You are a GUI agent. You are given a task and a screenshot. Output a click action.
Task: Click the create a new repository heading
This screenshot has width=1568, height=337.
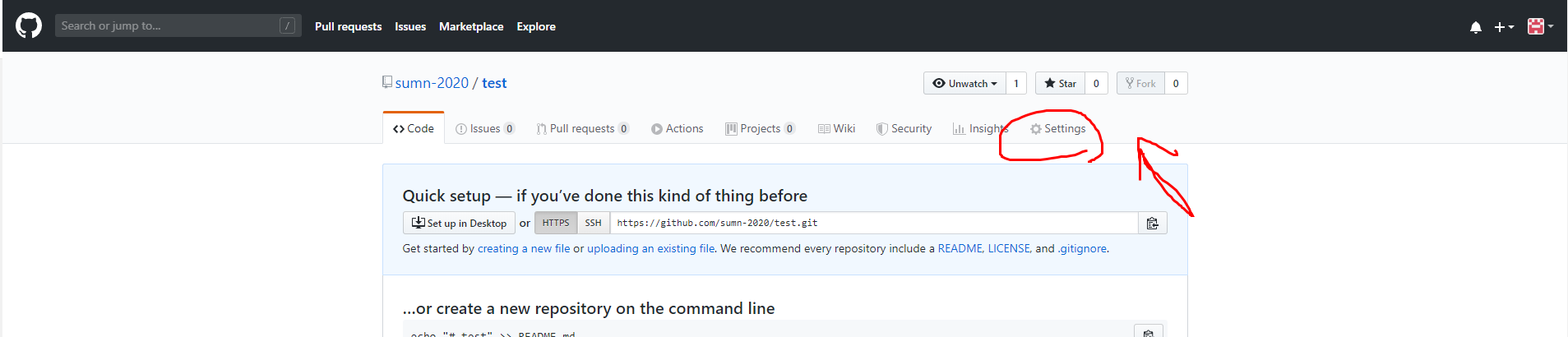tap(589, 308)
